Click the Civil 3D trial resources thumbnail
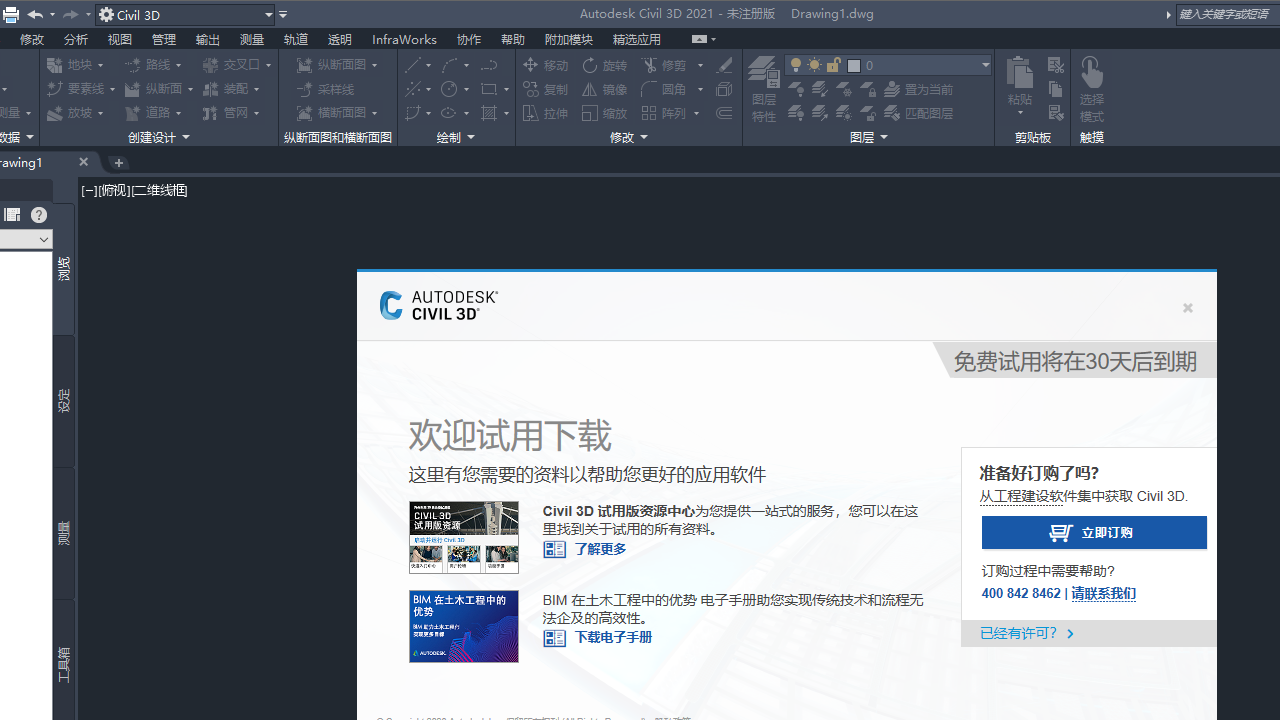 point(464,537)
